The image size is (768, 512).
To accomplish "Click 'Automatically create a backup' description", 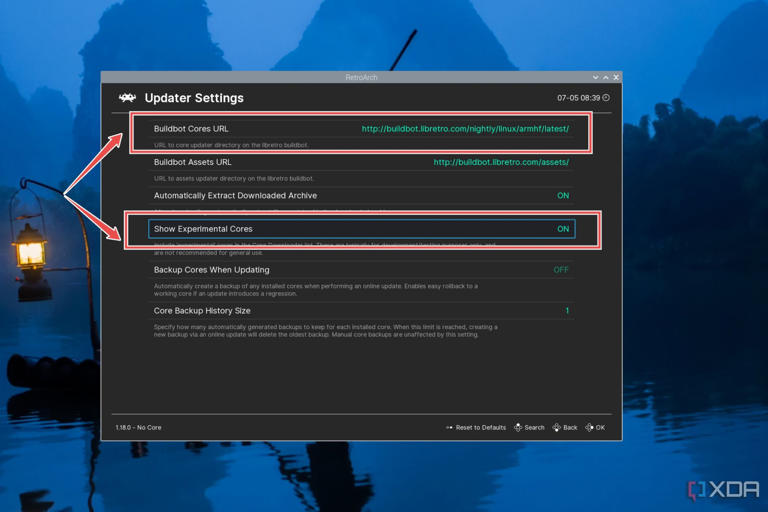I will 316,290.
